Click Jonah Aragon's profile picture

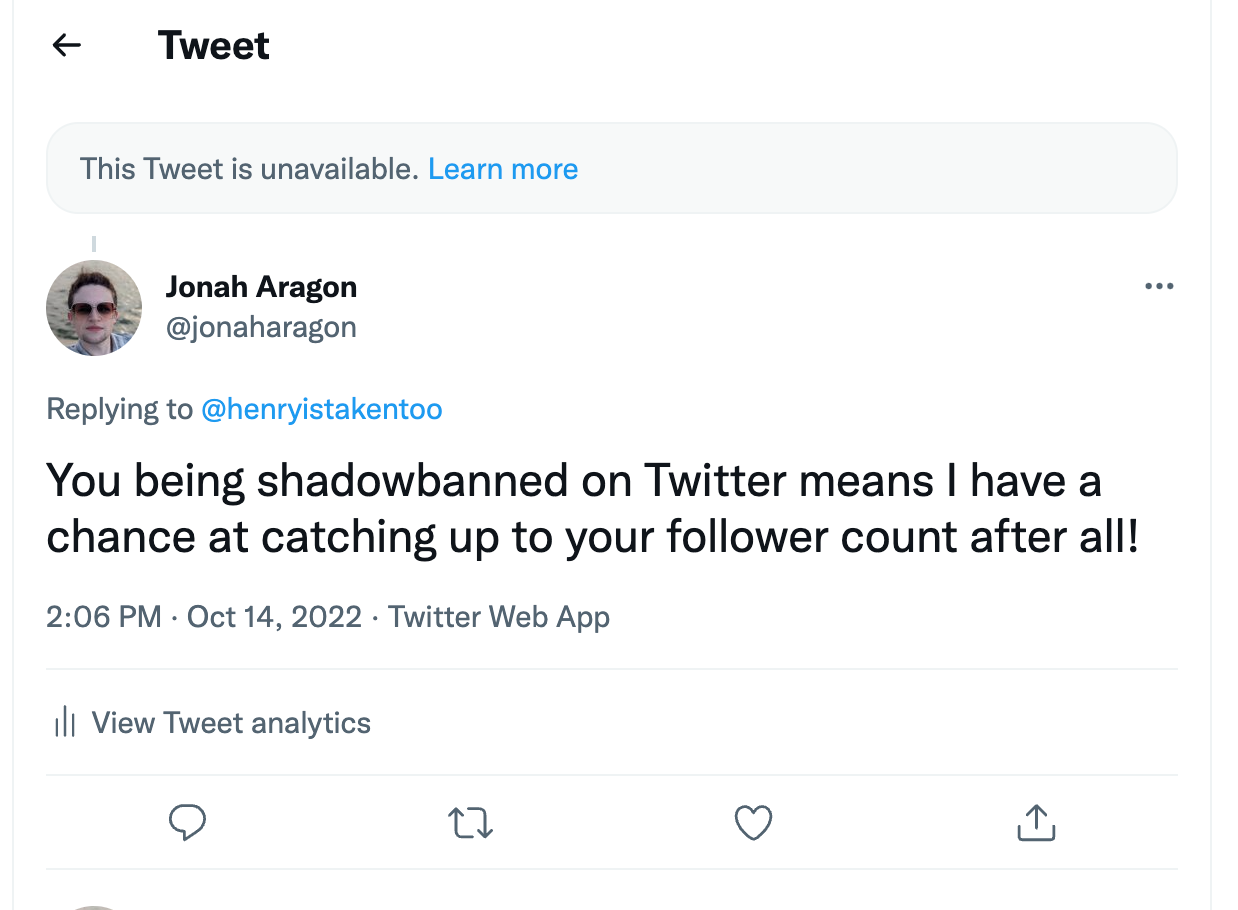coord(94,308)
